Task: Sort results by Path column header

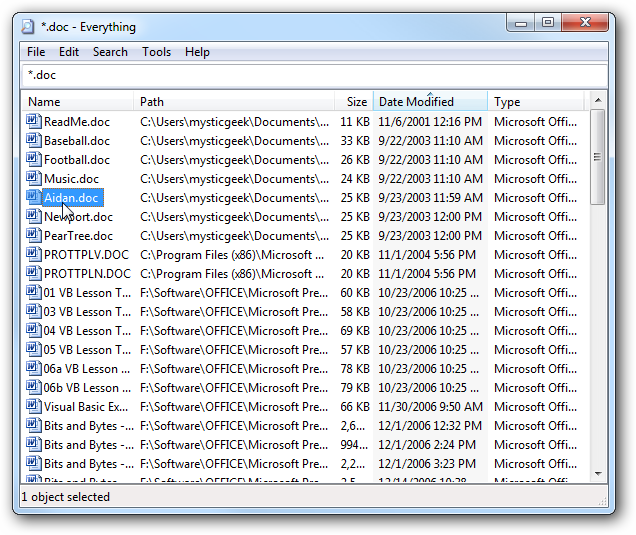Action: click(x=234, y=101)
